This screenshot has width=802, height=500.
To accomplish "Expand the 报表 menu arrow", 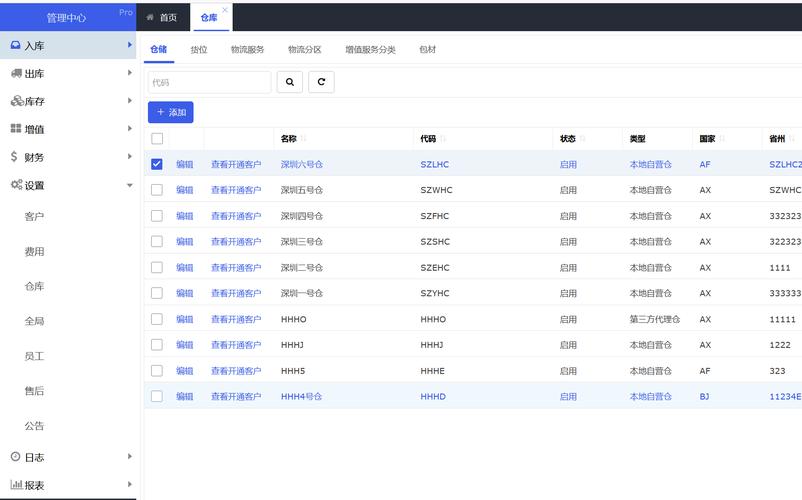I will [x=129, y=484].
